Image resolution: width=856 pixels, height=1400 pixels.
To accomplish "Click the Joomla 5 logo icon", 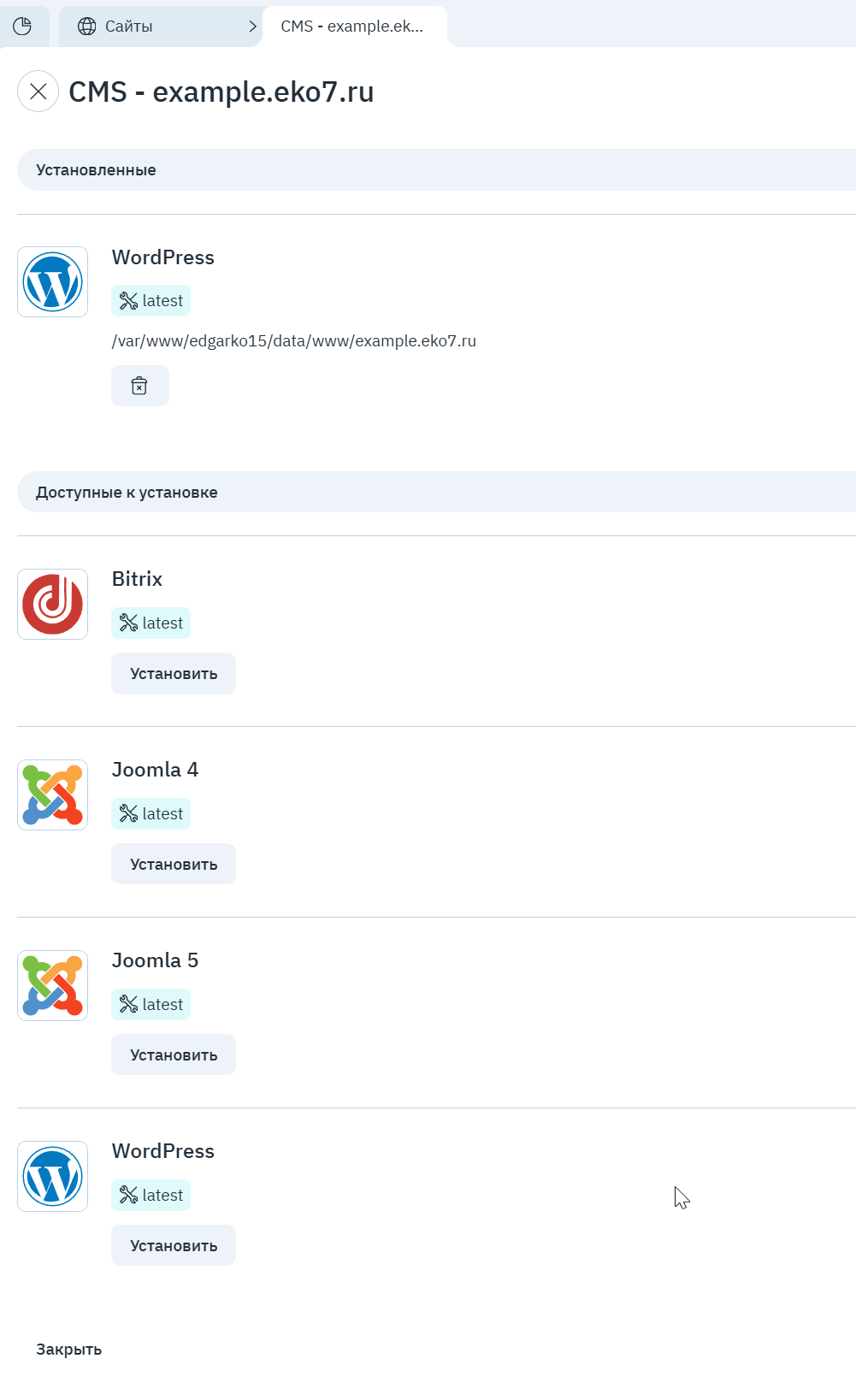I will coord(52,985).
